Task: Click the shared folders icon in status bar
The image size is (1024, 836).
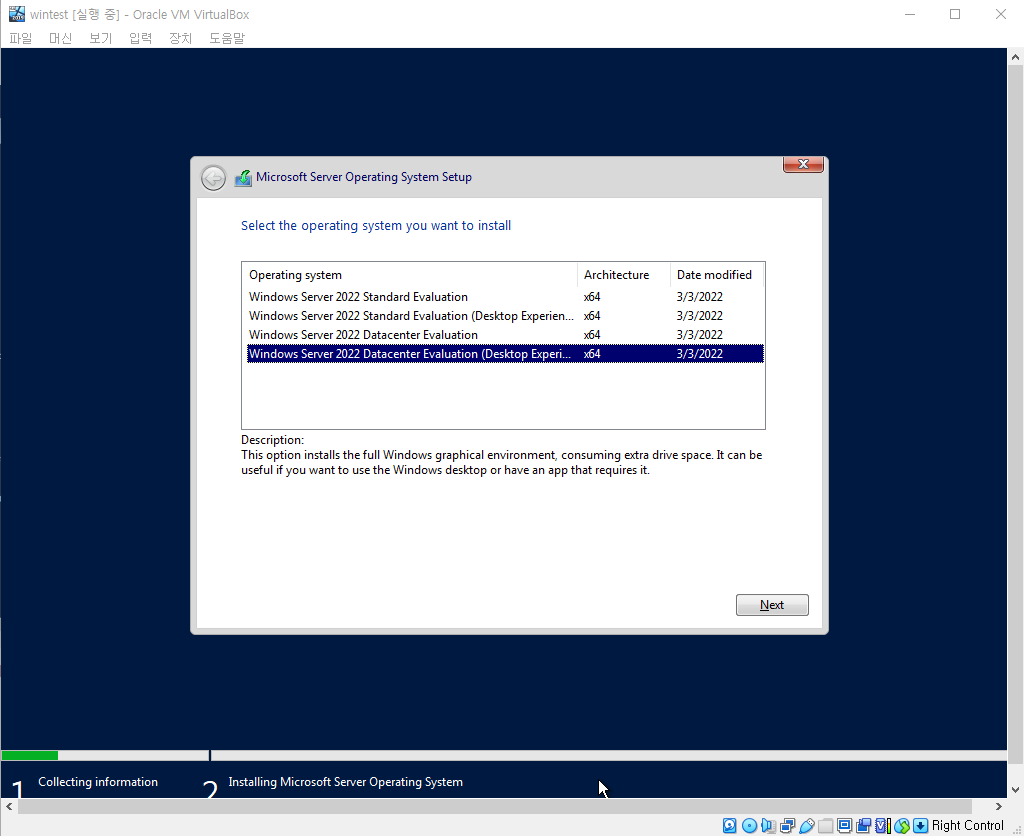Action: tap(825, 826)
